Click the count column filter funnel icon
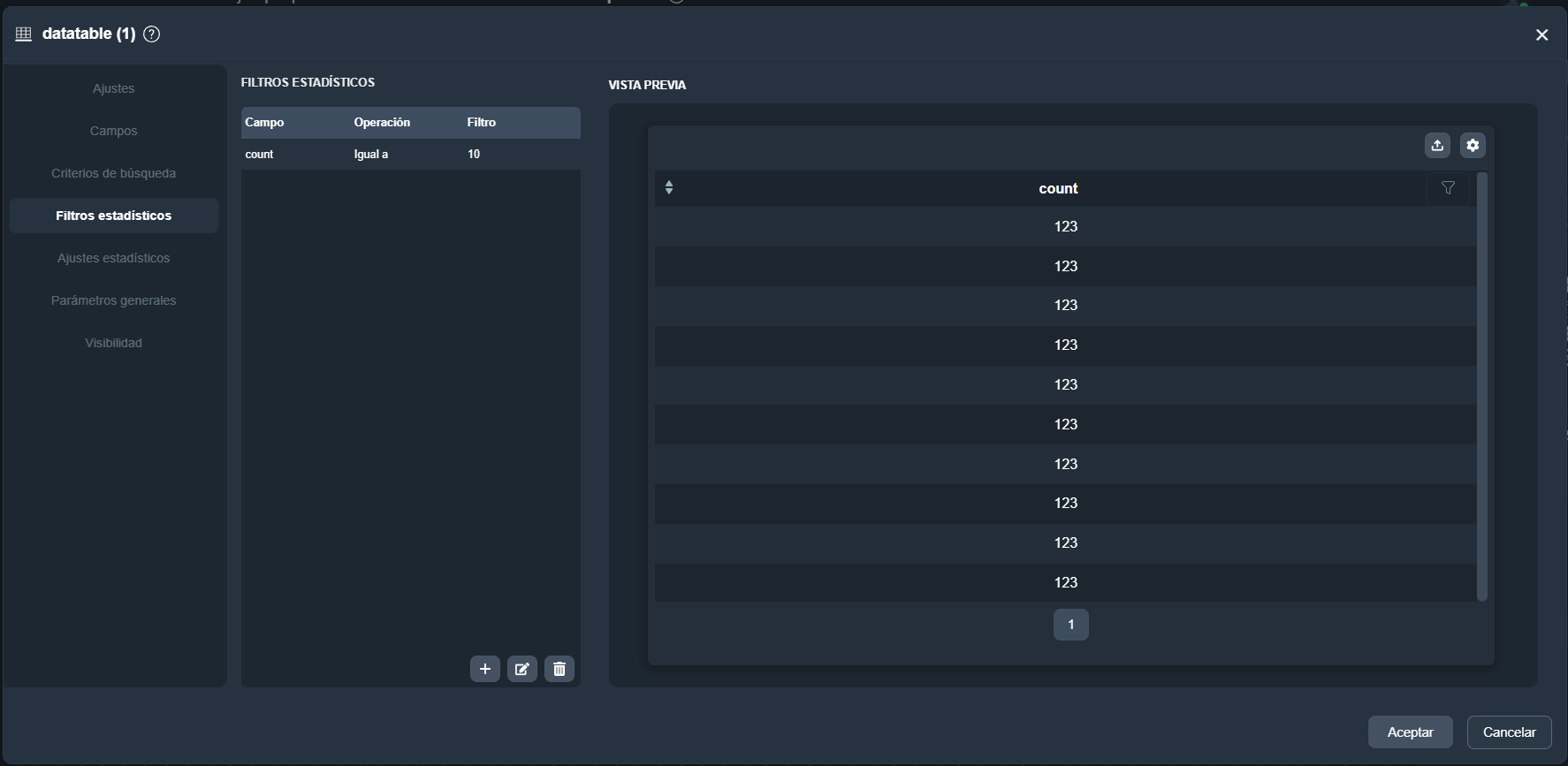1568x766 pixels. coord(1448,188)
